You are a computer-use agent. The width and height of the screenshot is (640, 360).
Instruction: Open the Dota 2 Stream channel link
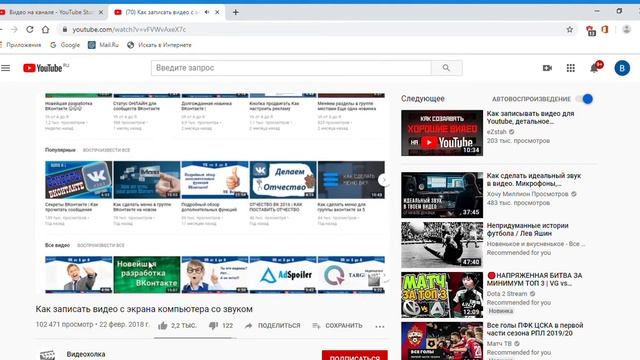pyautogui.click(x=507, y=293)
